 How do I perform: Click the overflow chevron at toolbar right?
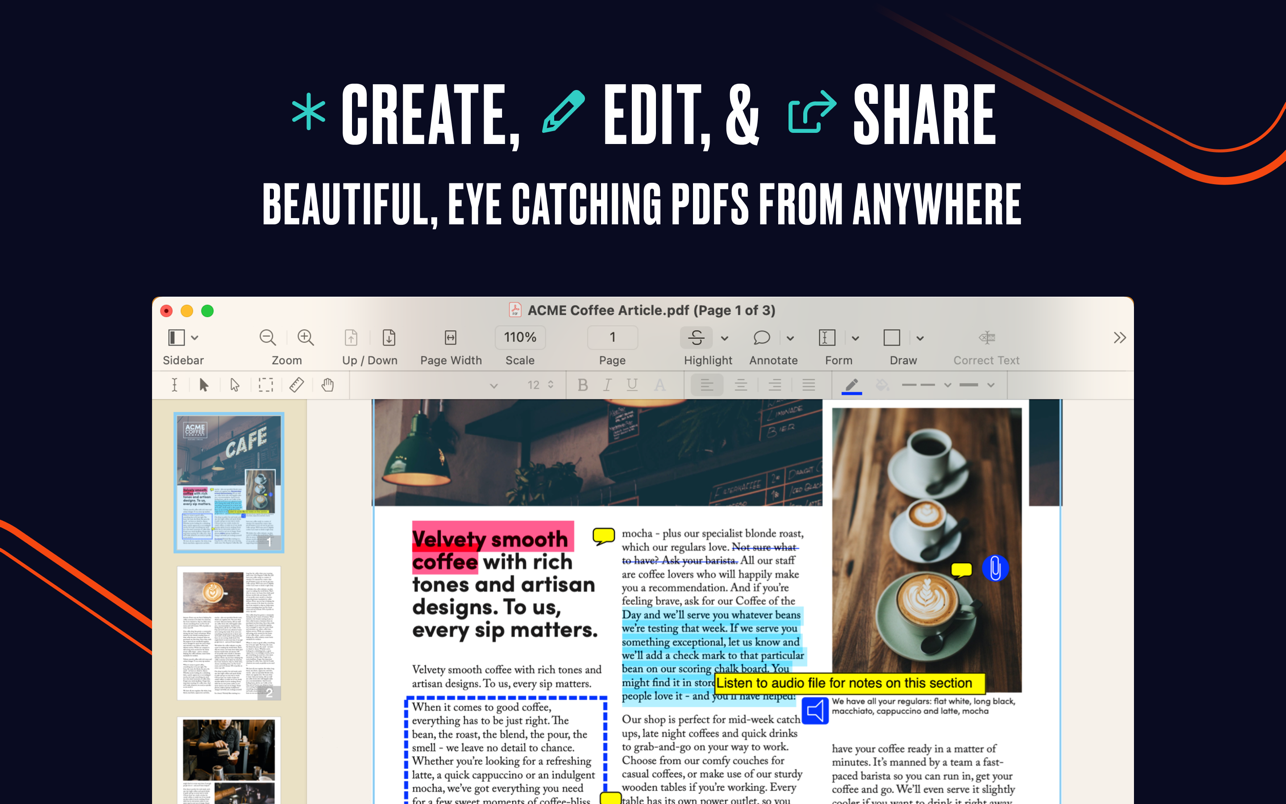(x=1120, y=337)
